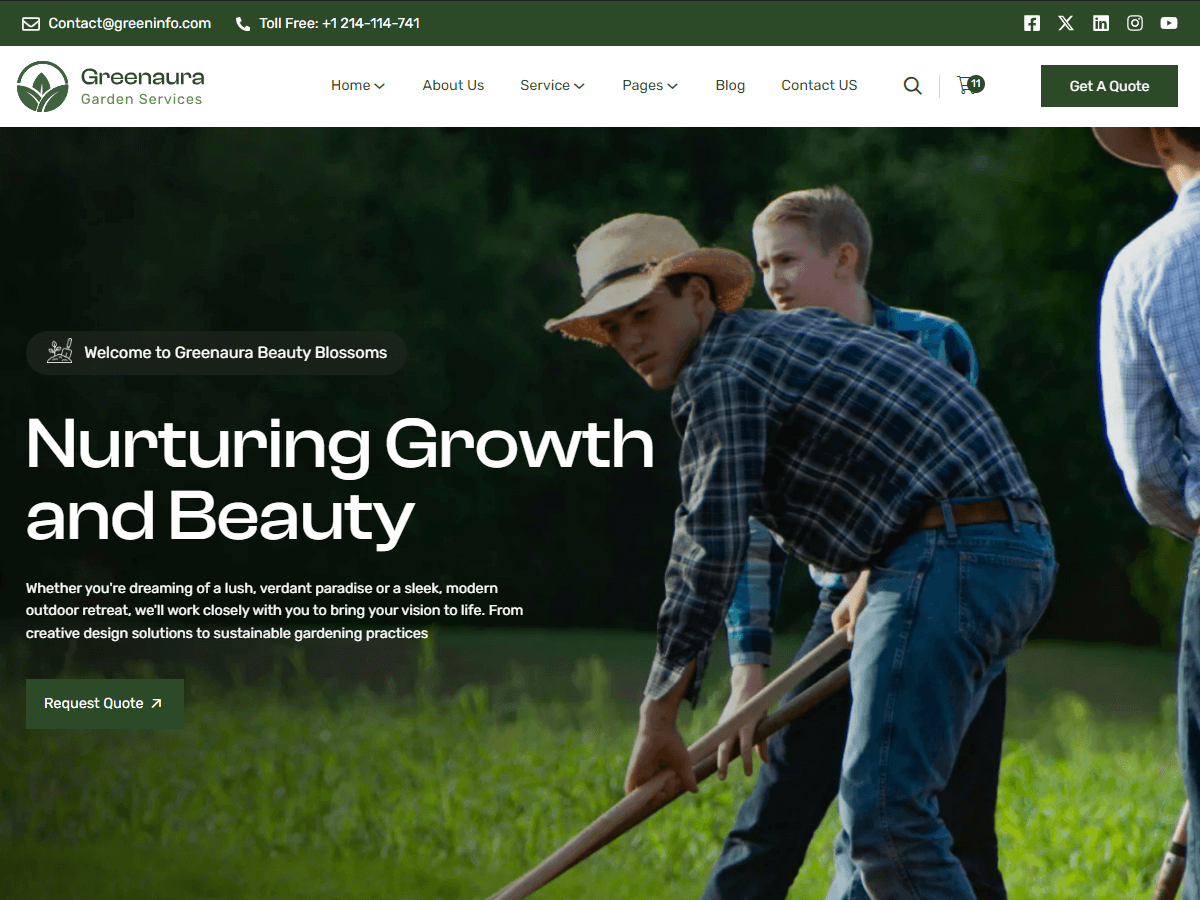Go to the About Us page

453,86
